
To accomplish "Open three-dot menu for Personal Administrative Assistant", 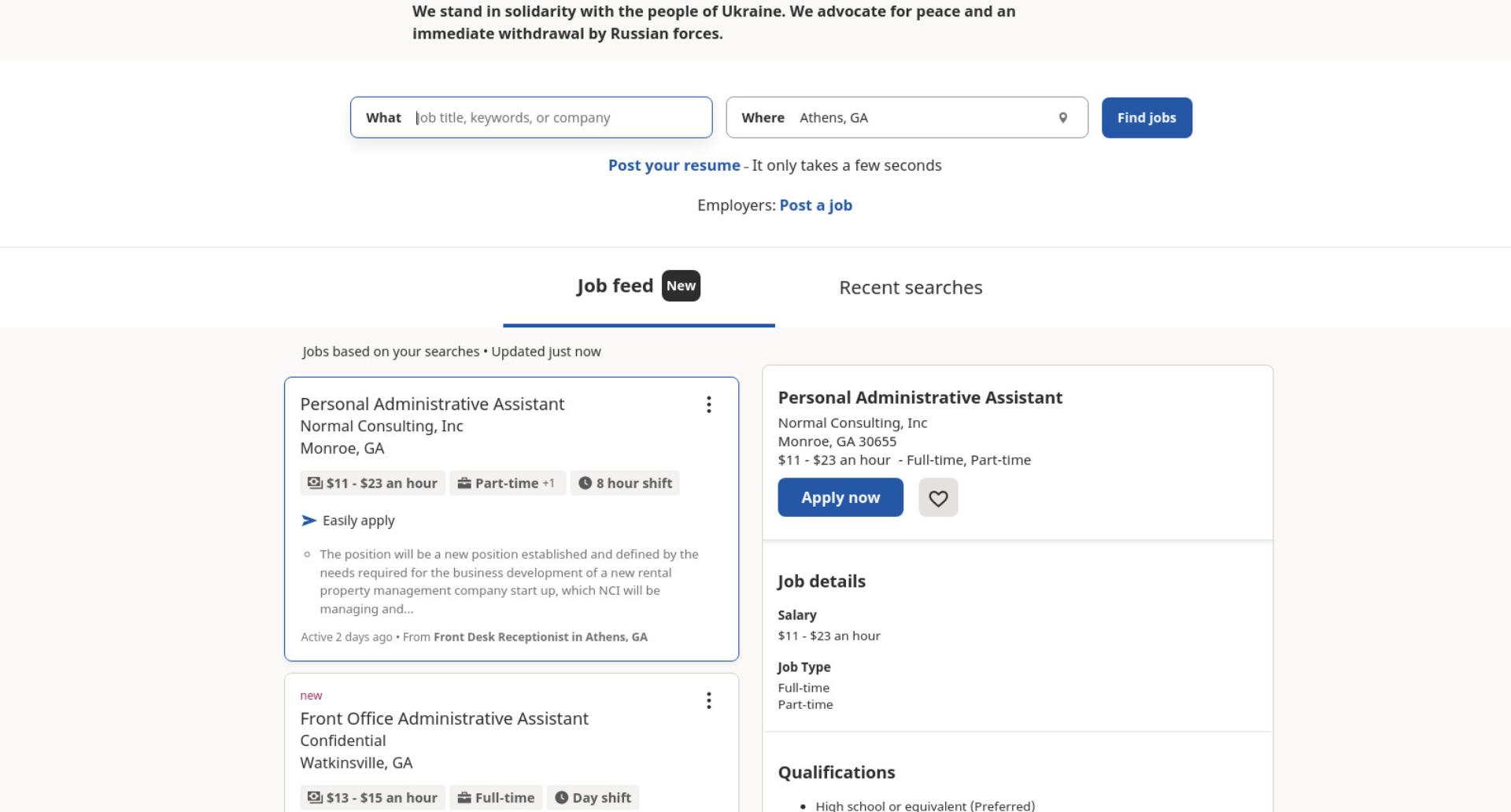I will [x=708, y=404].
